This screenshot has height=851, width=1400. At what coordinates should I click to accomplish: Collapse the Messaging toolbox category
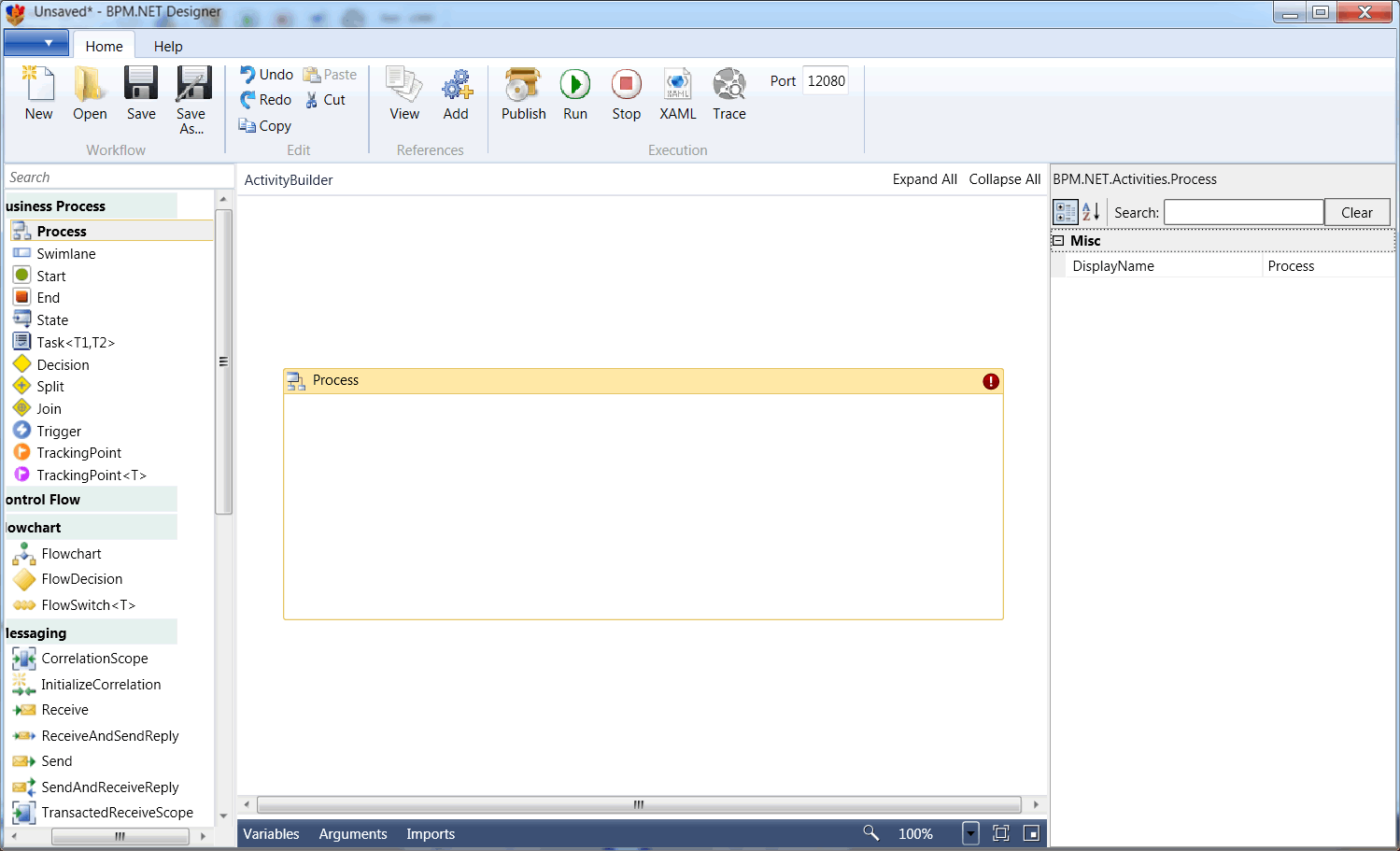[91, 633]
